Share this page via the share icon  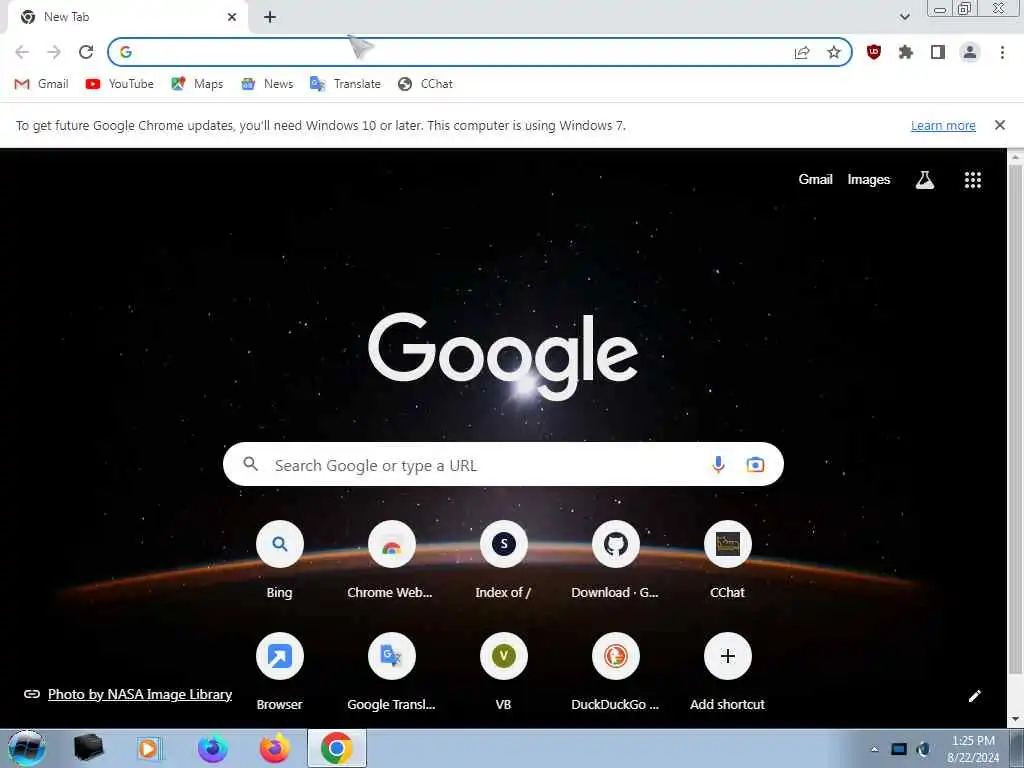pyautogui.click(x=802, y=52)
